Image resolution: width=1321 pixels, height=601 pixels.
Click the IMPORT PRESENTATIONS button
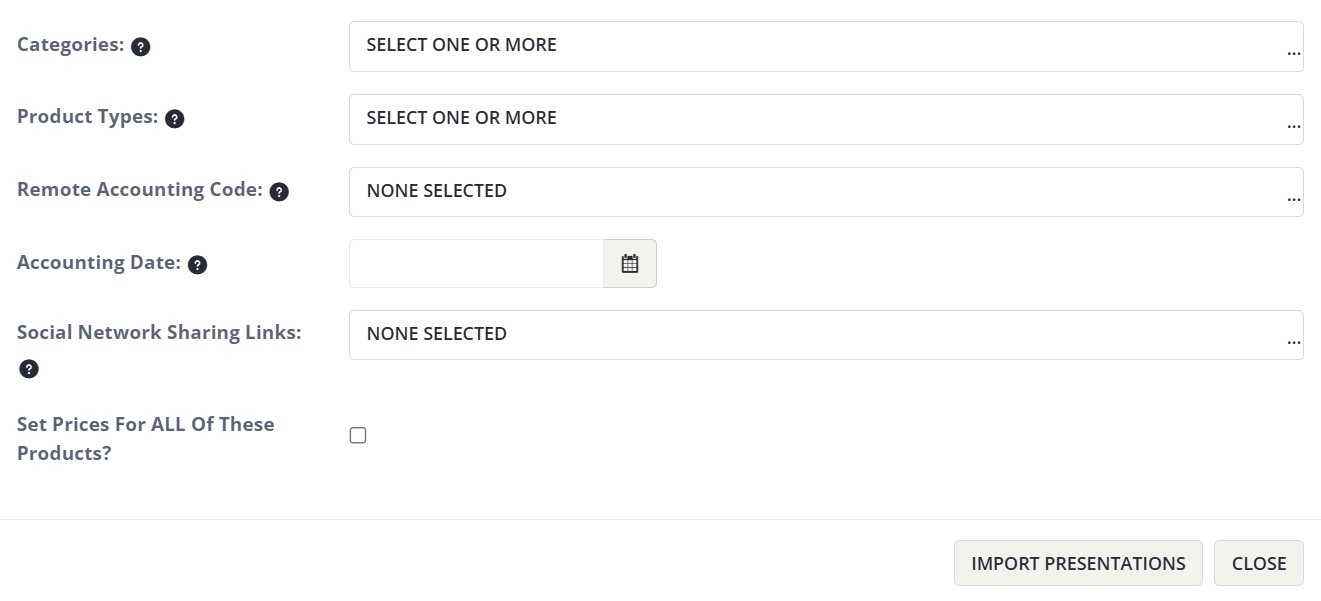[1078, 563]
